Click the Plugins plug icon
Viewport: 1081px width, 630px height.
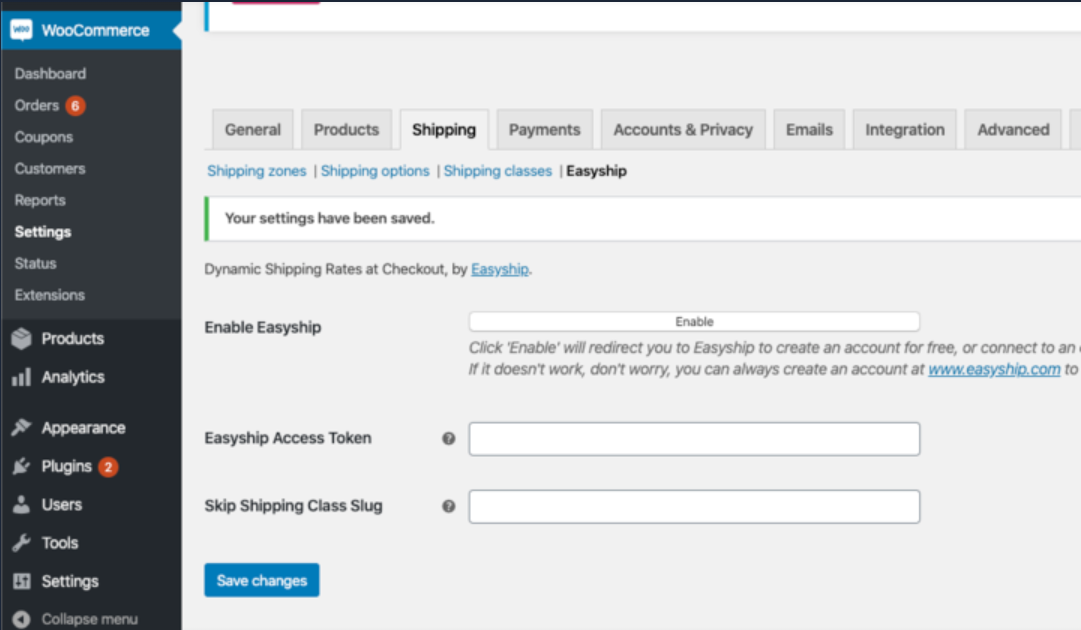21,466
